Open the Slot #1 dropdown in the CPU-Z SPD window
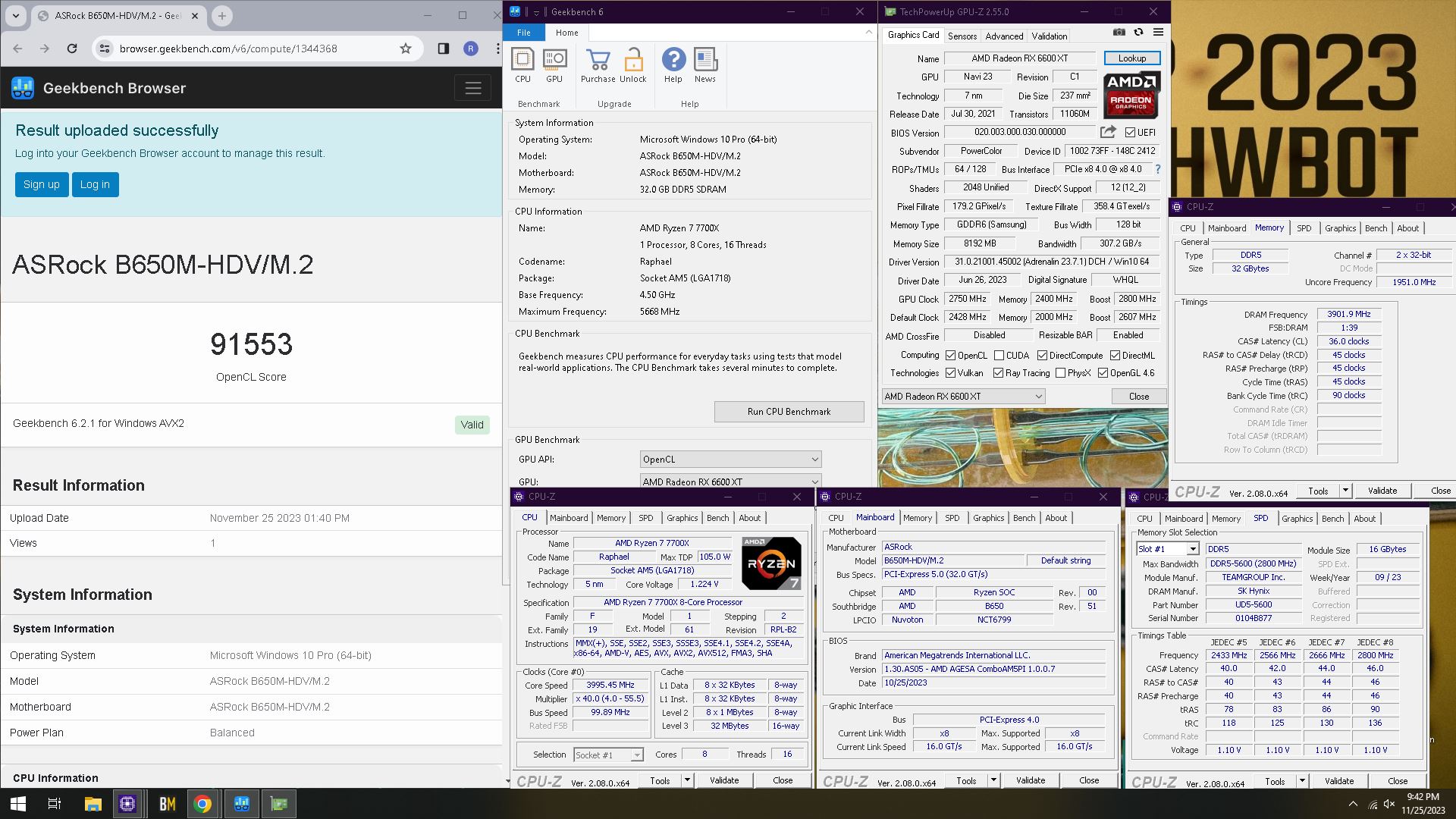This screenshot has height=819, width=1456. tap(1167, 549)
